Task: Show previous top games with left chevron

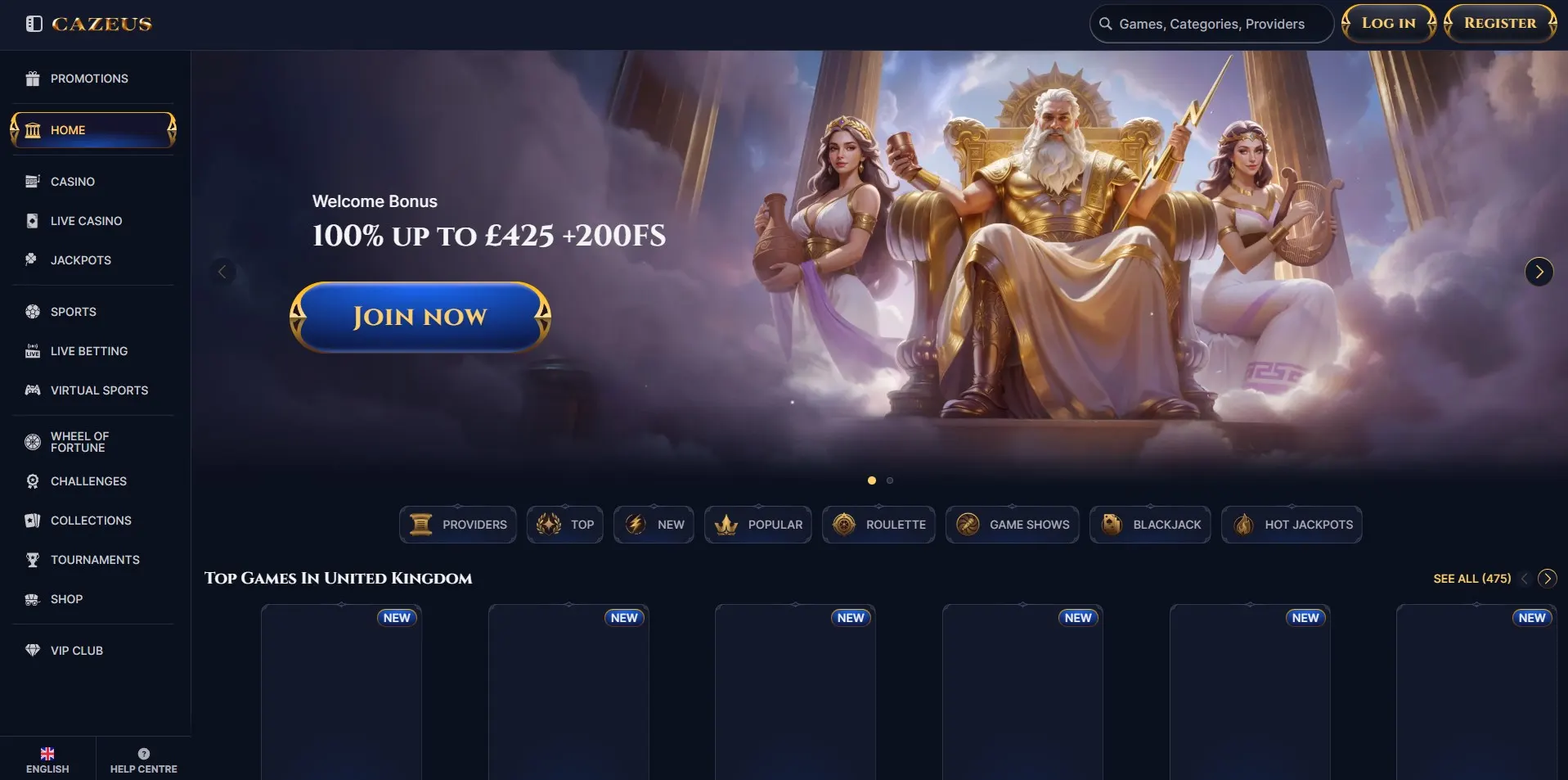Action: click(1525, 579)
